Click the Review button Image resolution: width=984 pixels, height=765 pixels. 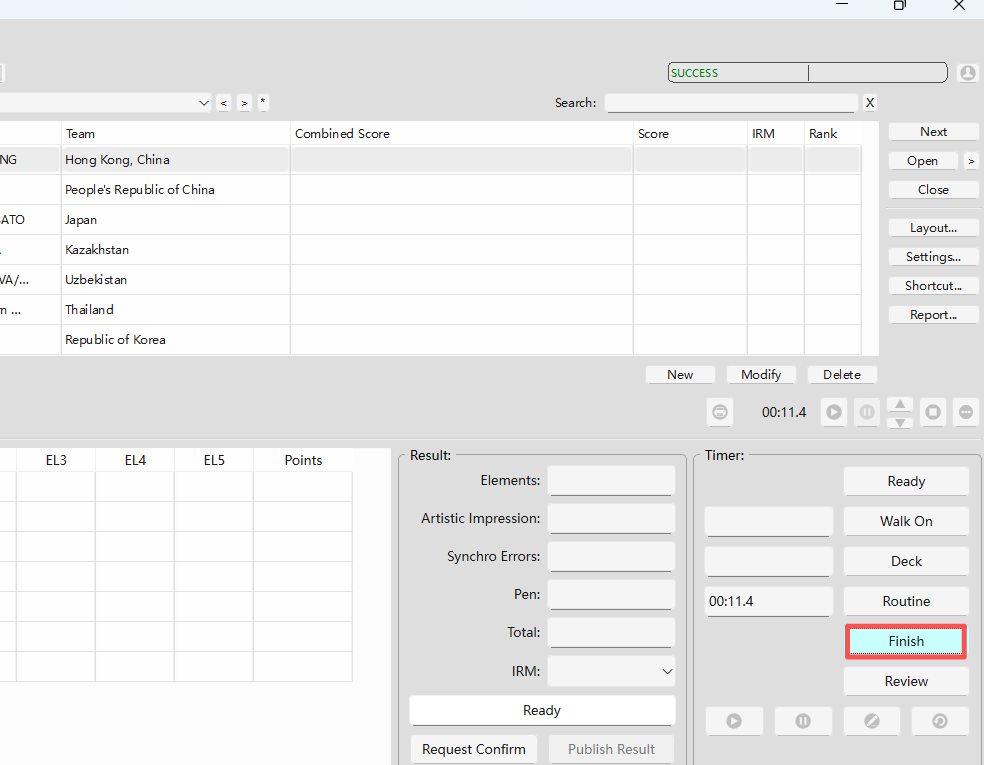(x=906, y=682)
